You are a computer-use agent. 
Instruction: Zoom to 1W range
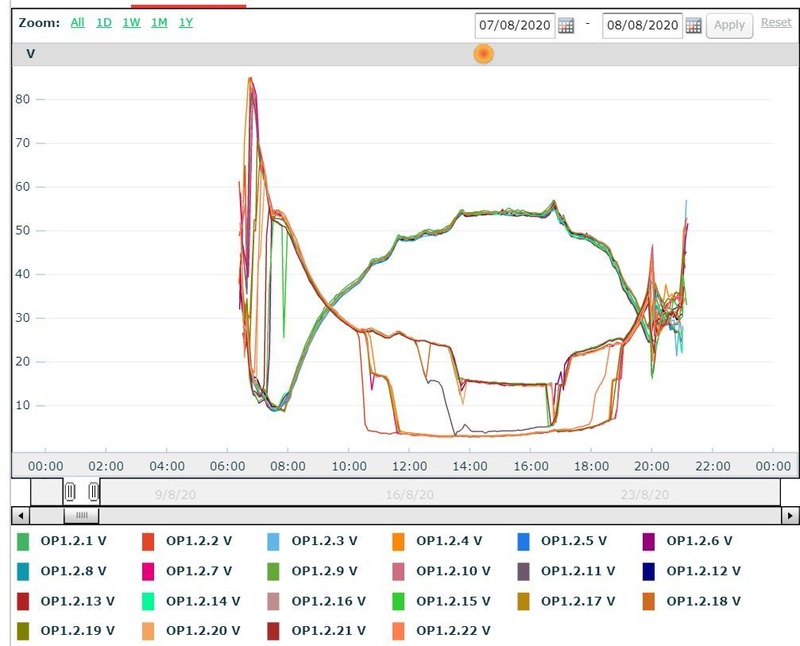(132, 22)
